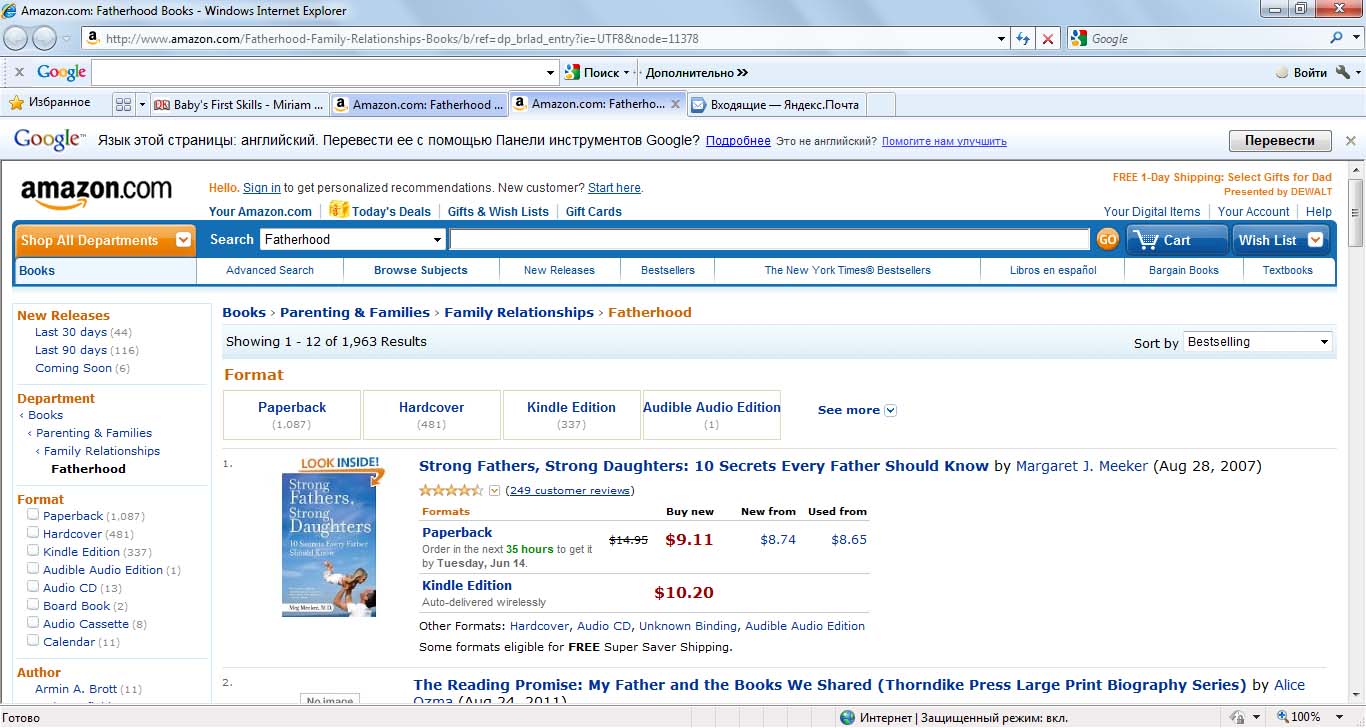Open the tab list dropdown arrow
This screenshot has height=728, width=1366.
[142, 104]
